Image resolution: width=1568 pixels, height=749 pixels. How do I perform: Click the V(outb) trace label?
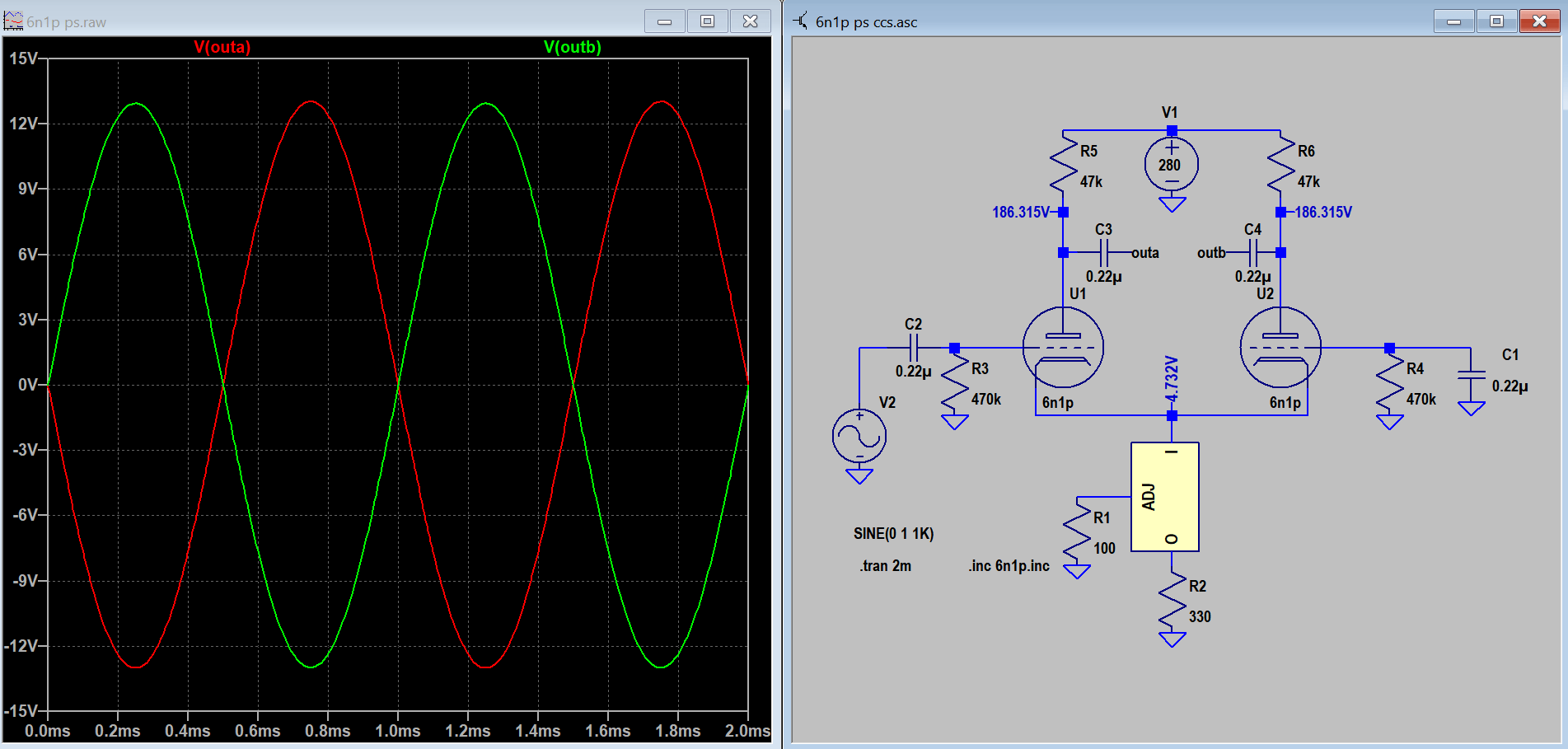coord(573,47)
